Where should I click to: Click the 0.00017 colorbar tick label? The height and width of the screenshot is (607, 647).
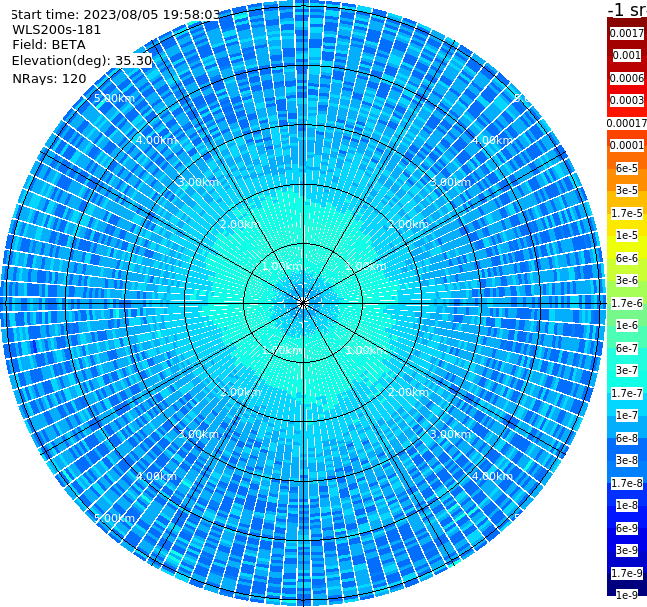click(x=627, y=123)
